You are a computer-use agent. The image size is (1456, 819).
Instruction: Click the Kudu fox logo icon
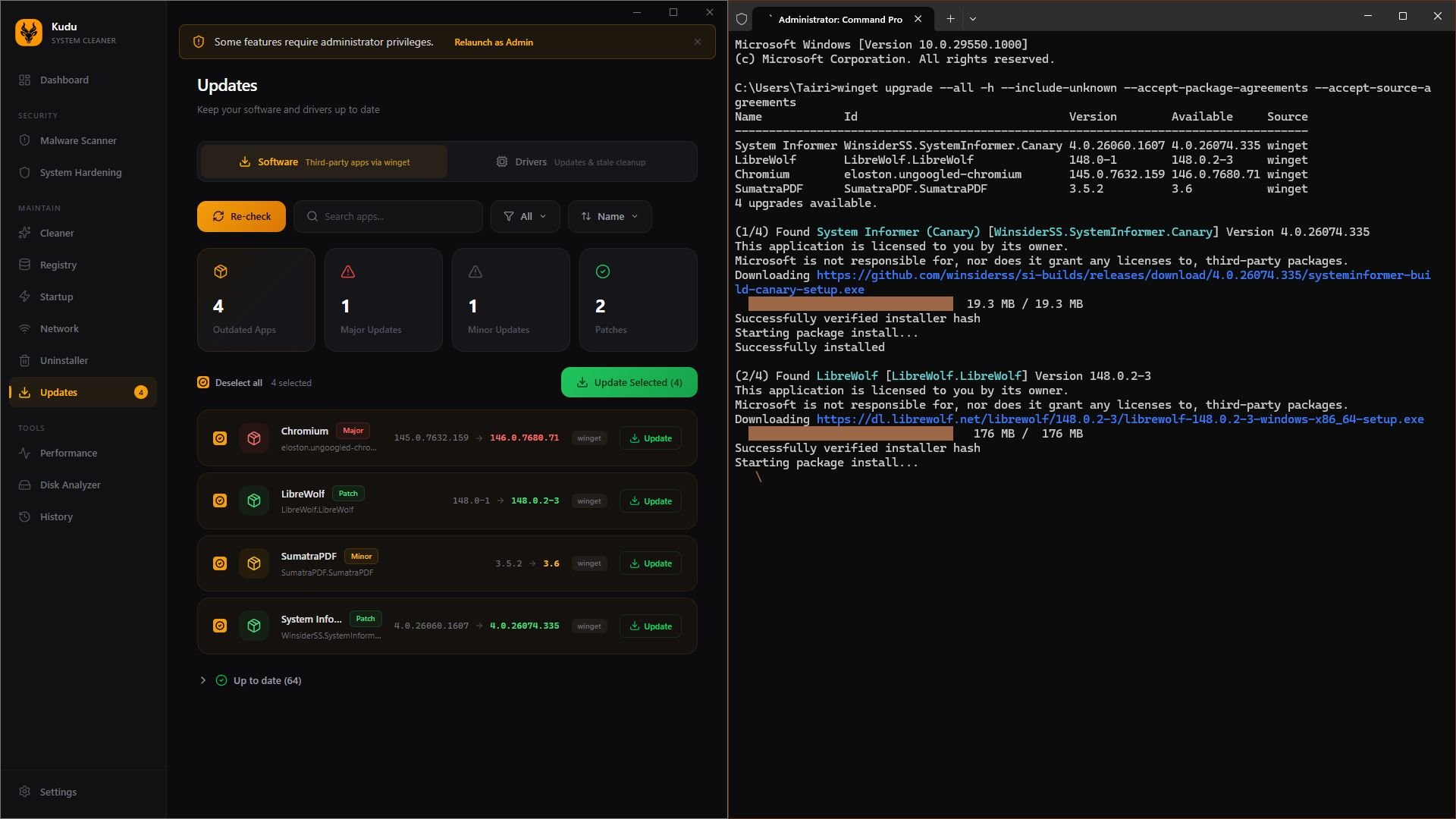click(29, 33)
